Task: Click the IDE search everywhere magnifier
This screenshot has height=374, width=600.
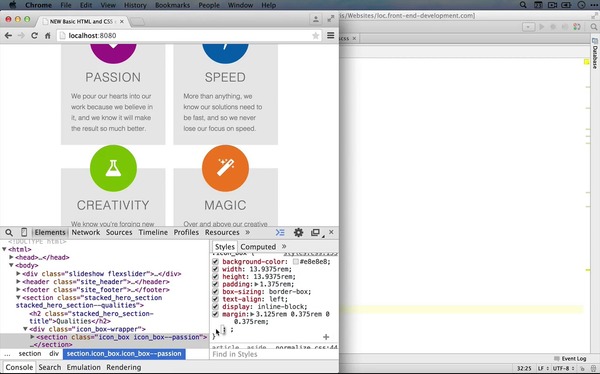Action: [x=593, y=27]
